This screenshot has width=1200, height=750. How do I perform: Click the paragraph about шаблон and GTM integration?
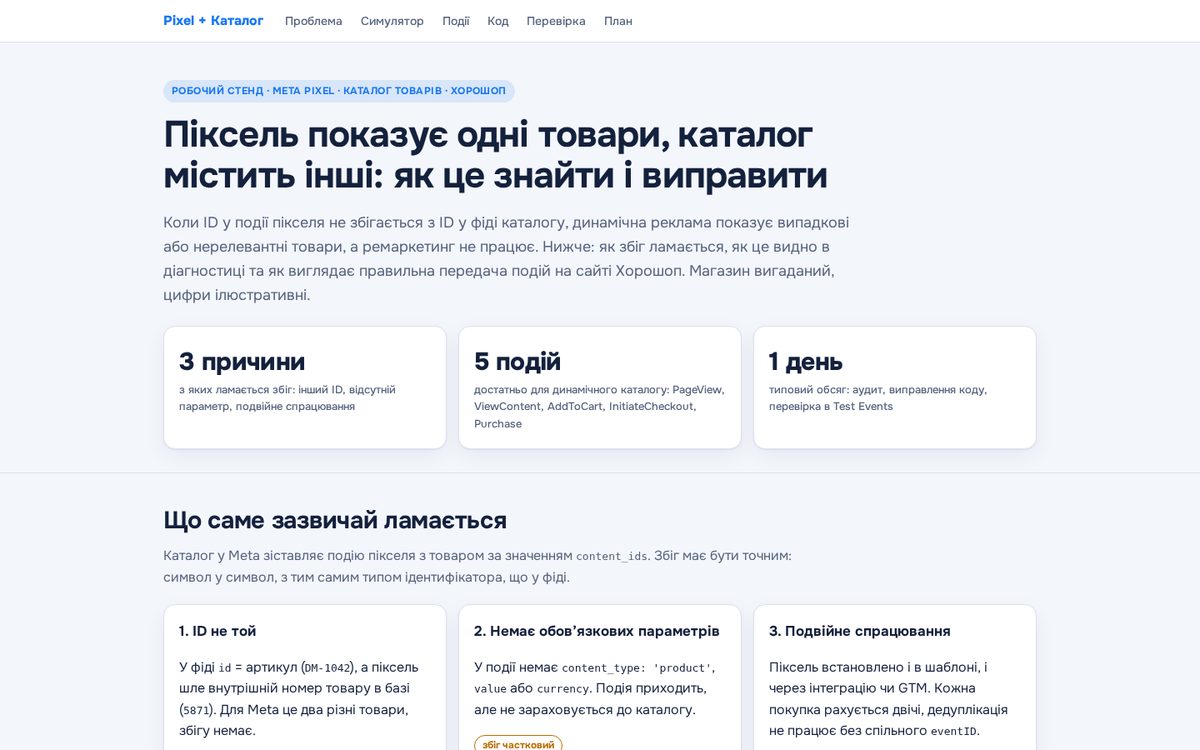tap(888, 699)
